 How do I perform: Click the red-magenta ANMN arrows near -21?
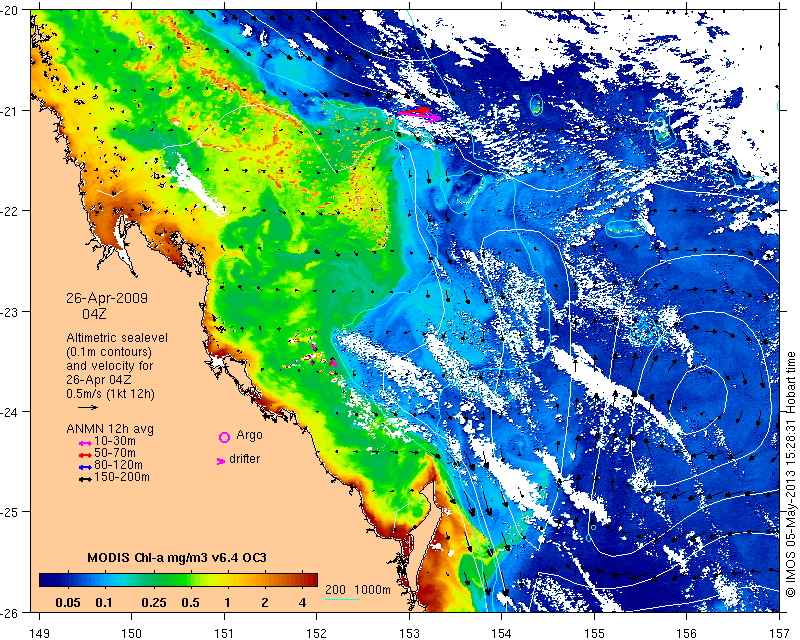[418, 113]
